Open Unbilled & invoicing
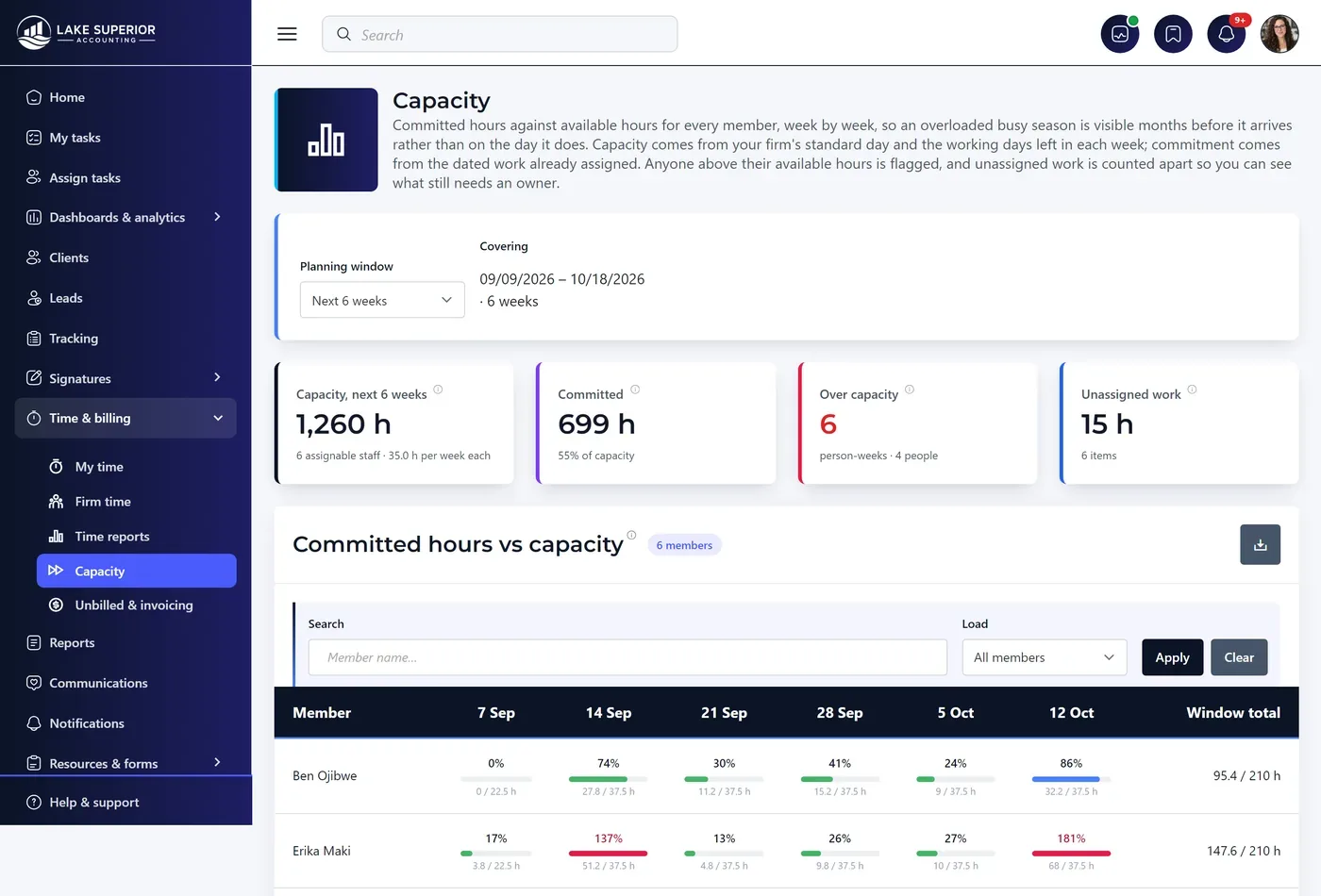The height and width of the screenshot is (896, 1321). coord(137,606)
